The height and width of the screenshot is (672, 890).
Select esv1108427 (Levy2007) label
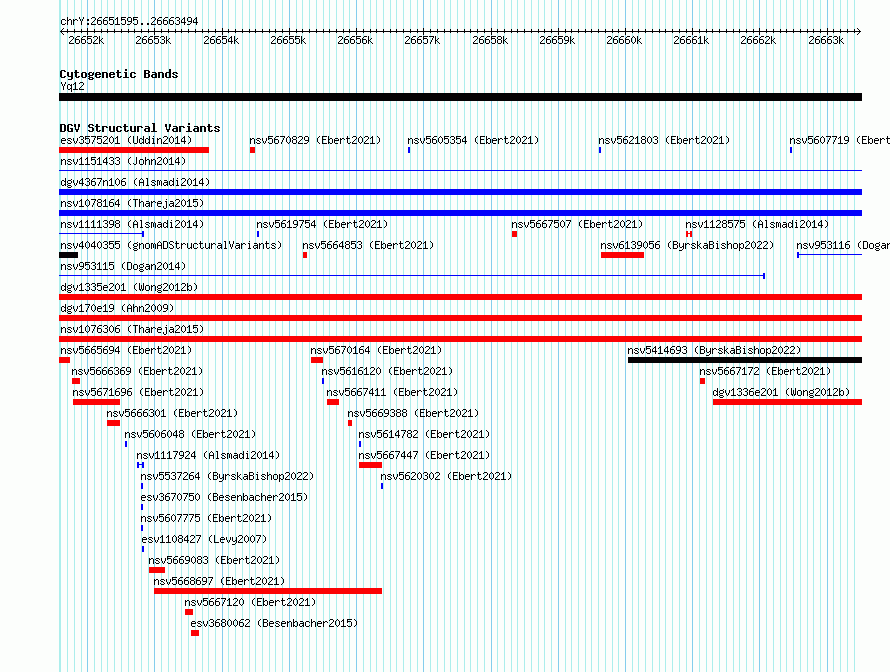coord(204,539)
